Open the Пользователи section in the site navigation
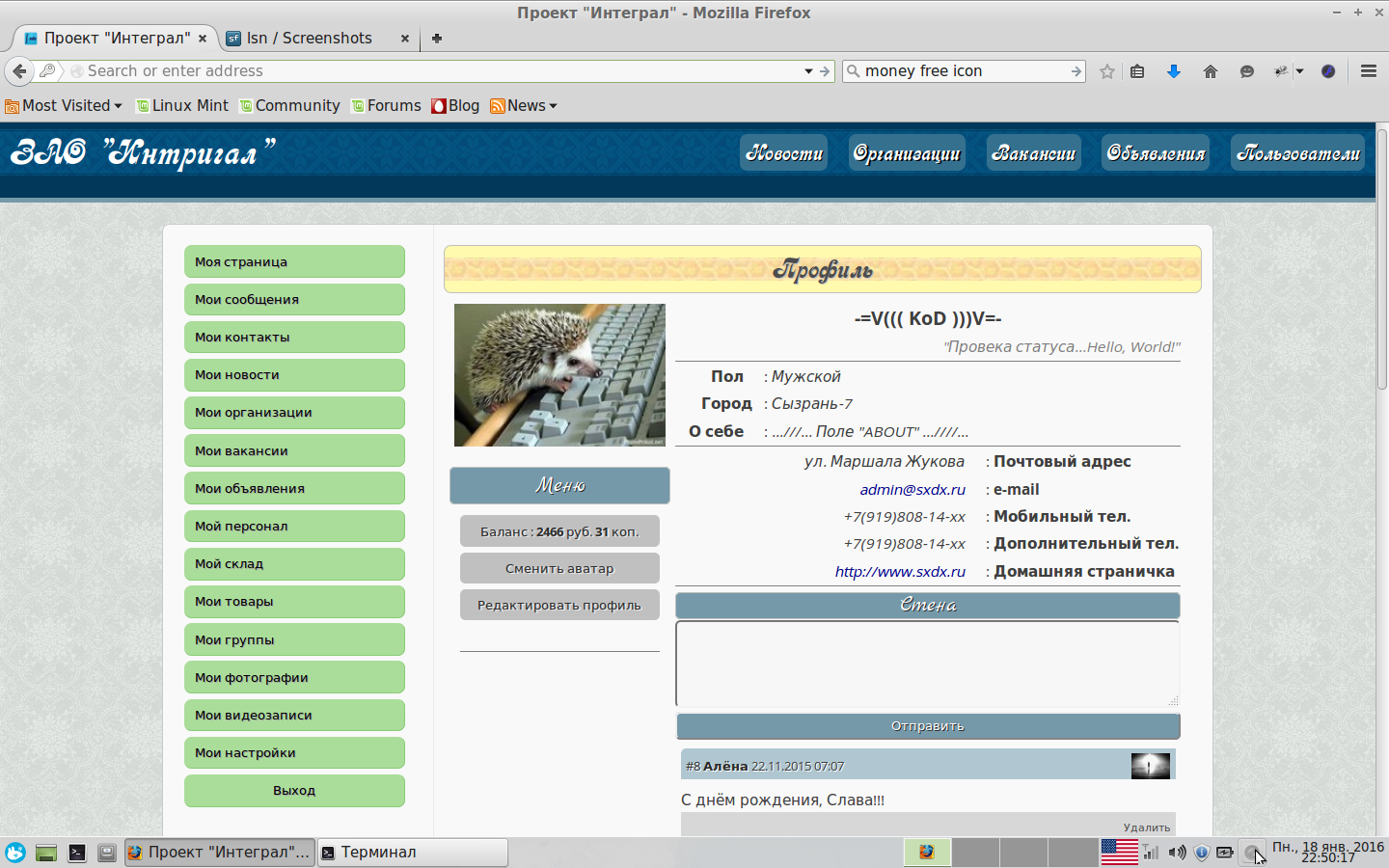This screenshot has width=1389, height=868. pyautogui.click(x=1297, y=151)
